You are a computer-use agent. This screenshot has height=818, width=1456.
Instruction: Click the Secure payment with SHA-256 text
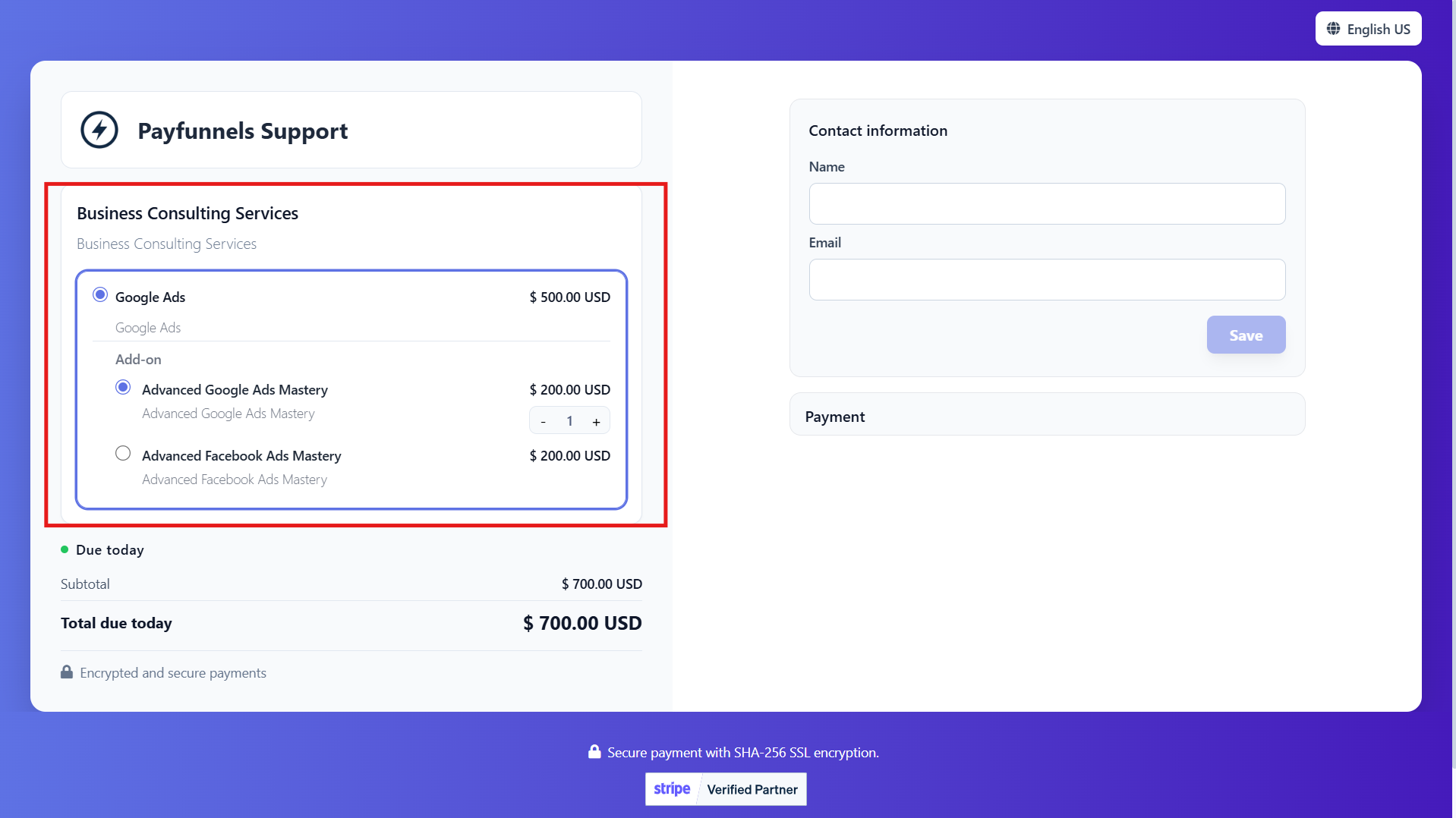coord(743,752)
